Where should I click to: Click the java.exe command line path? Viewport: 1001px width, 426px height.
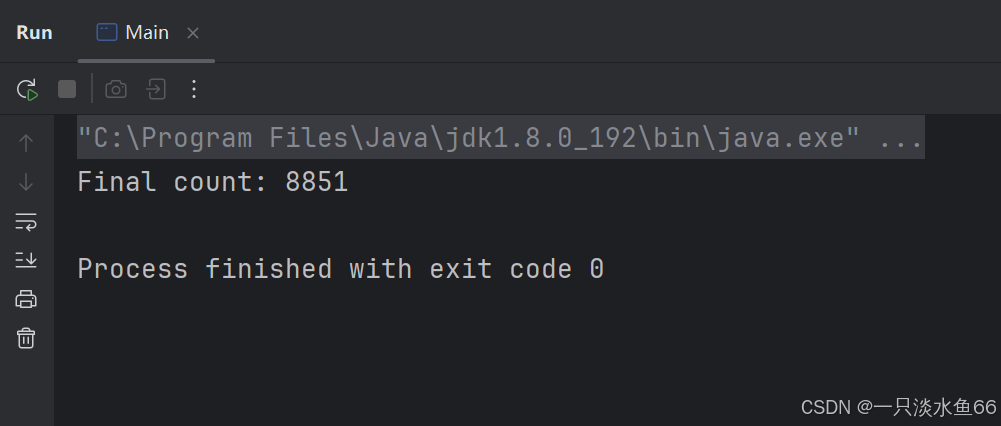click(x=469, y=138)
